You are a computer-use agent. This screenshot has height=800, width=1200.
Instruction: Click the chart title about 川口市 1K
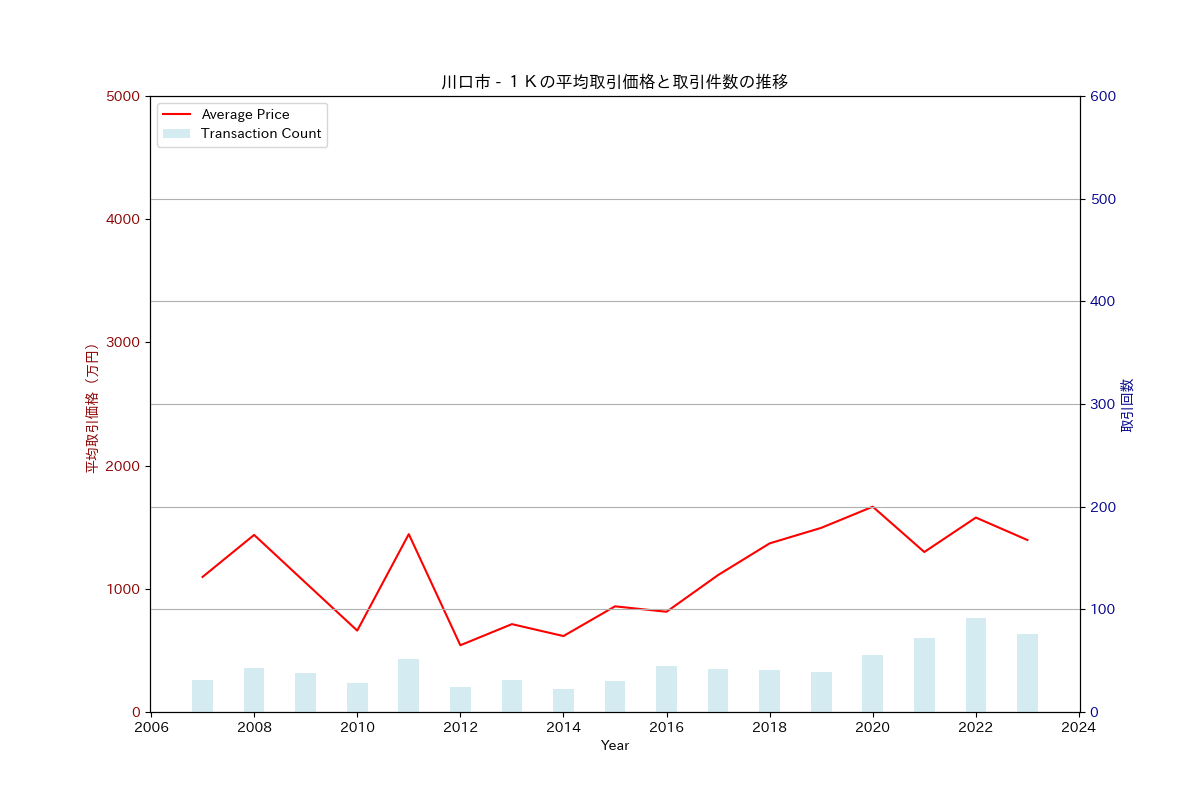(614, 82)
